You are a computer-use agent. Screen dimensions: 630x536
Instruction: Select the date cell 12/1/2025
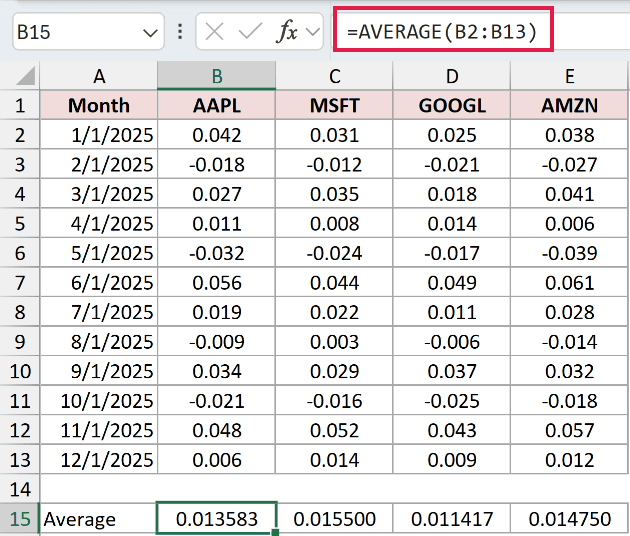click(99, 460)
